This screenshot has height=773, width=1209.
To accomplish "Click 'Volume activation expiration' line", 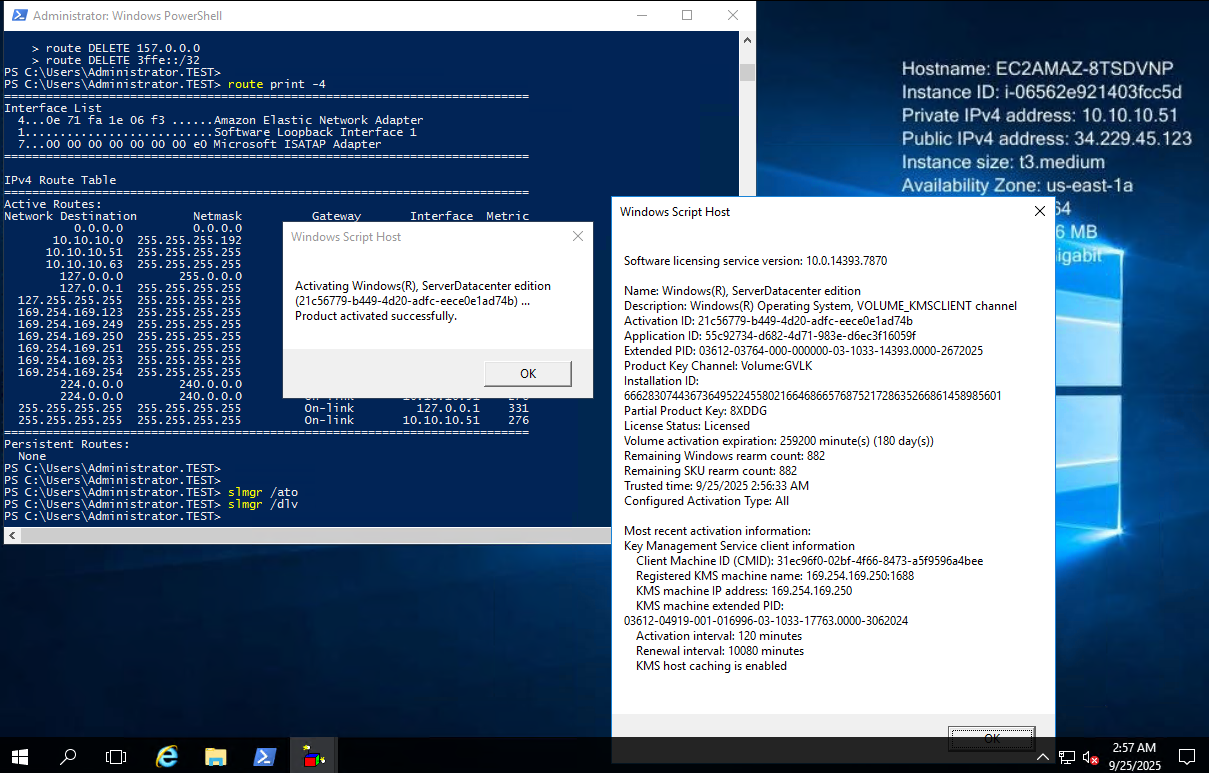I will tap(779, 441).
